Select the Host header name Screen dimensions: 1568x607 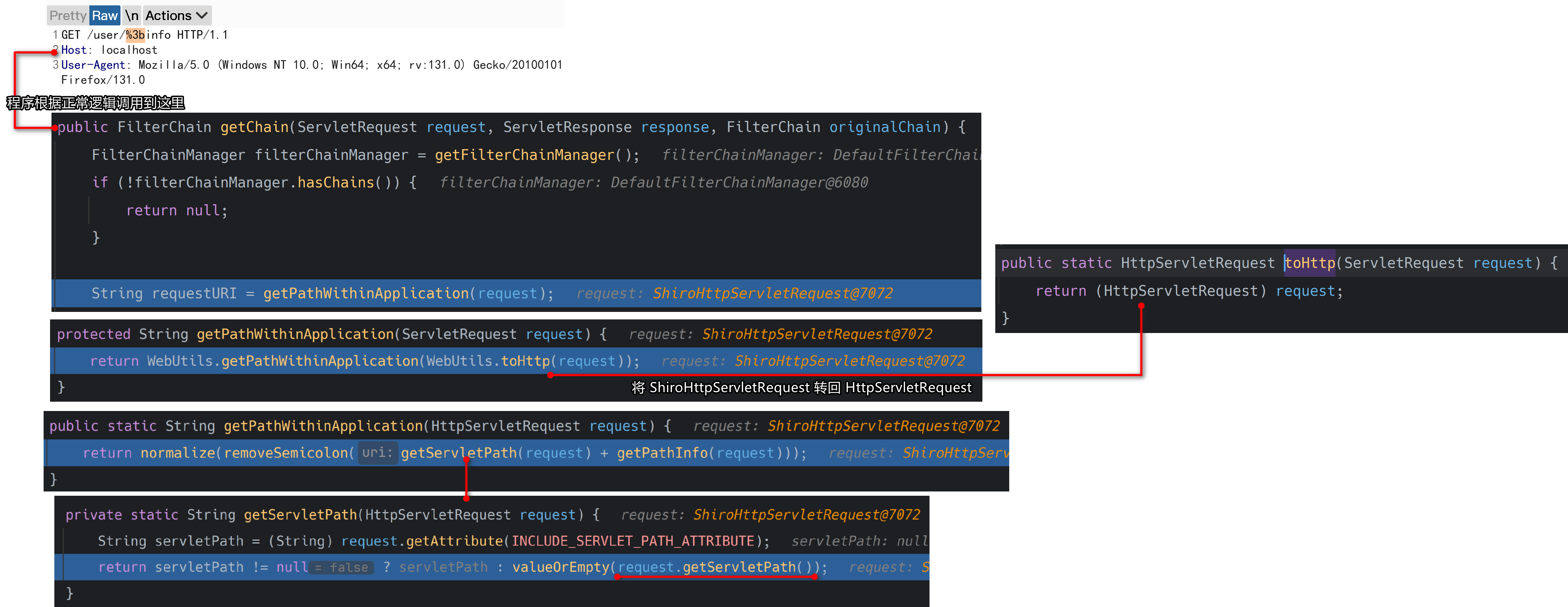(74, 50)
